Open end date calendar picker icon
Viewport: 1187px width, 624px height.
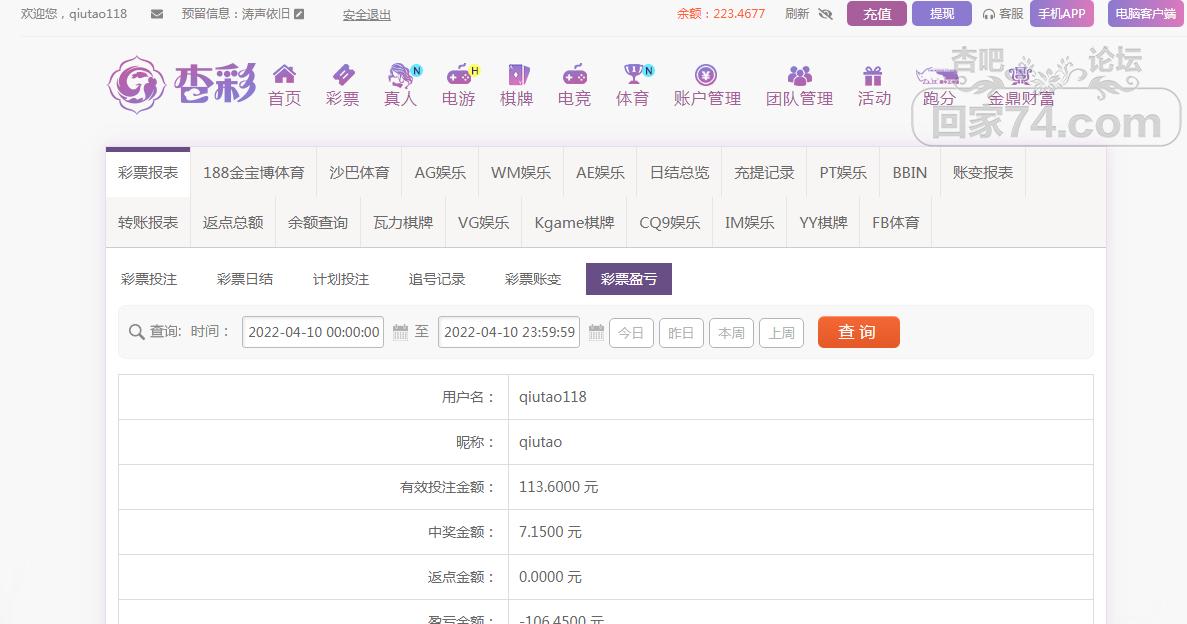pyautogui.click(x=597, y=332)
